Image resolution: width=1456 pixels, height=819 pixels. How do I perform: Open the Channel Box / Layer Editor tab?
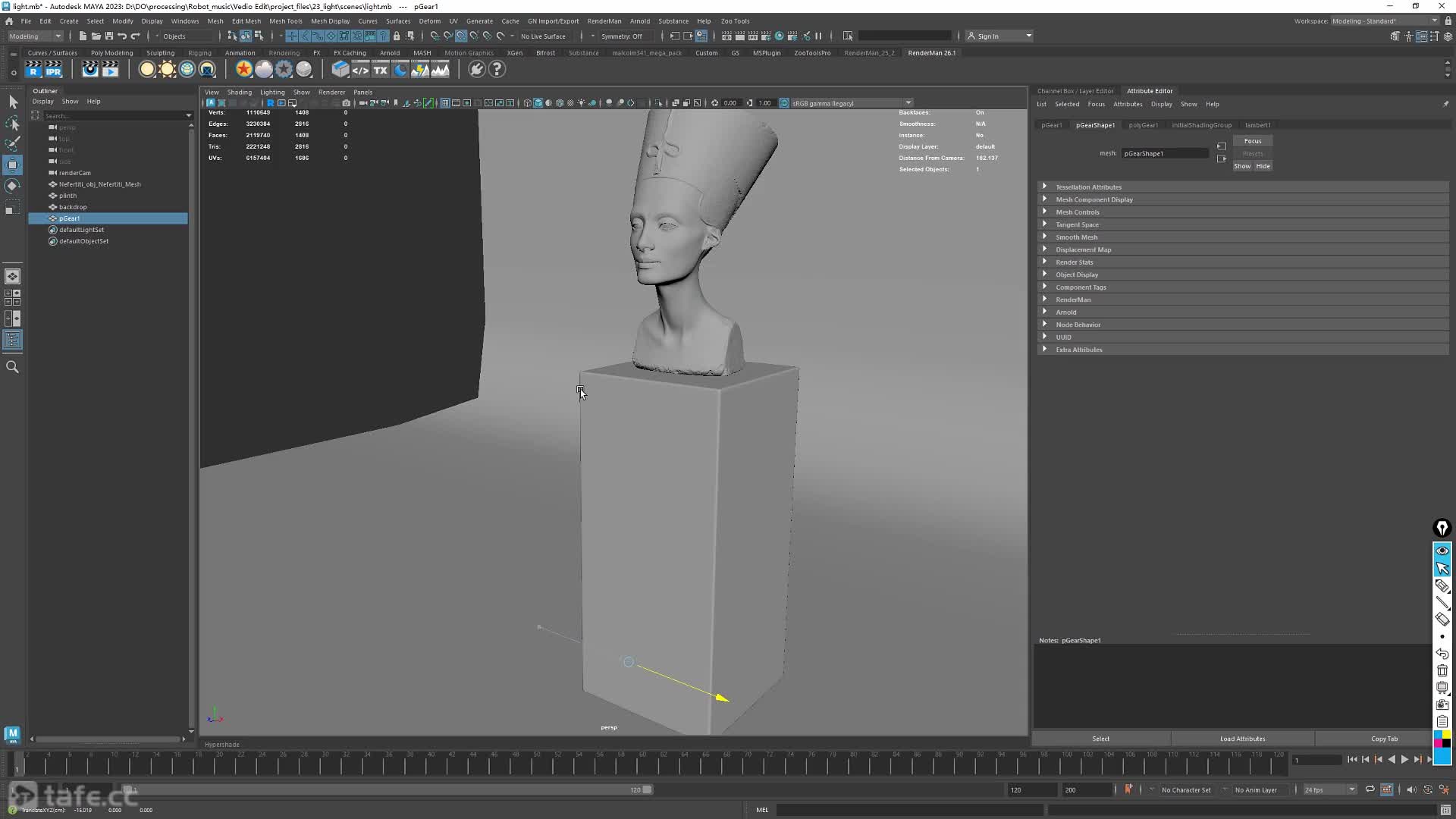pos(1075,91)
